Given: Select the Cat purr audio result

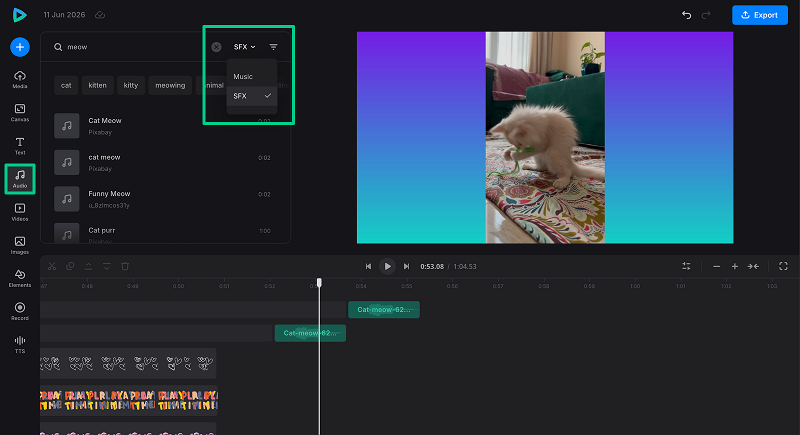Looking at the screenshot, I should pos(163,234).
